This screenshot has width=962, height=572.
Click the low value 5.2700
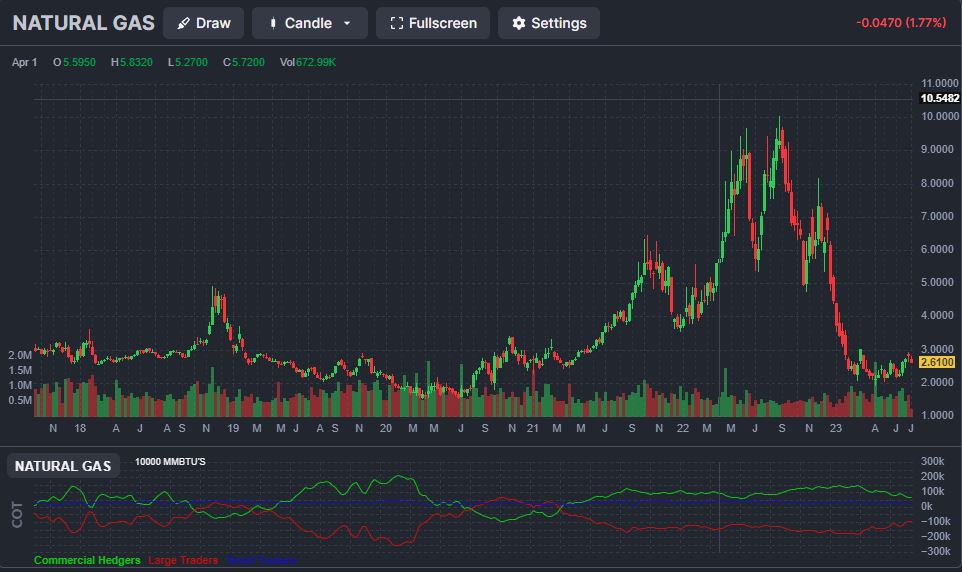click(x=191, y=62)
